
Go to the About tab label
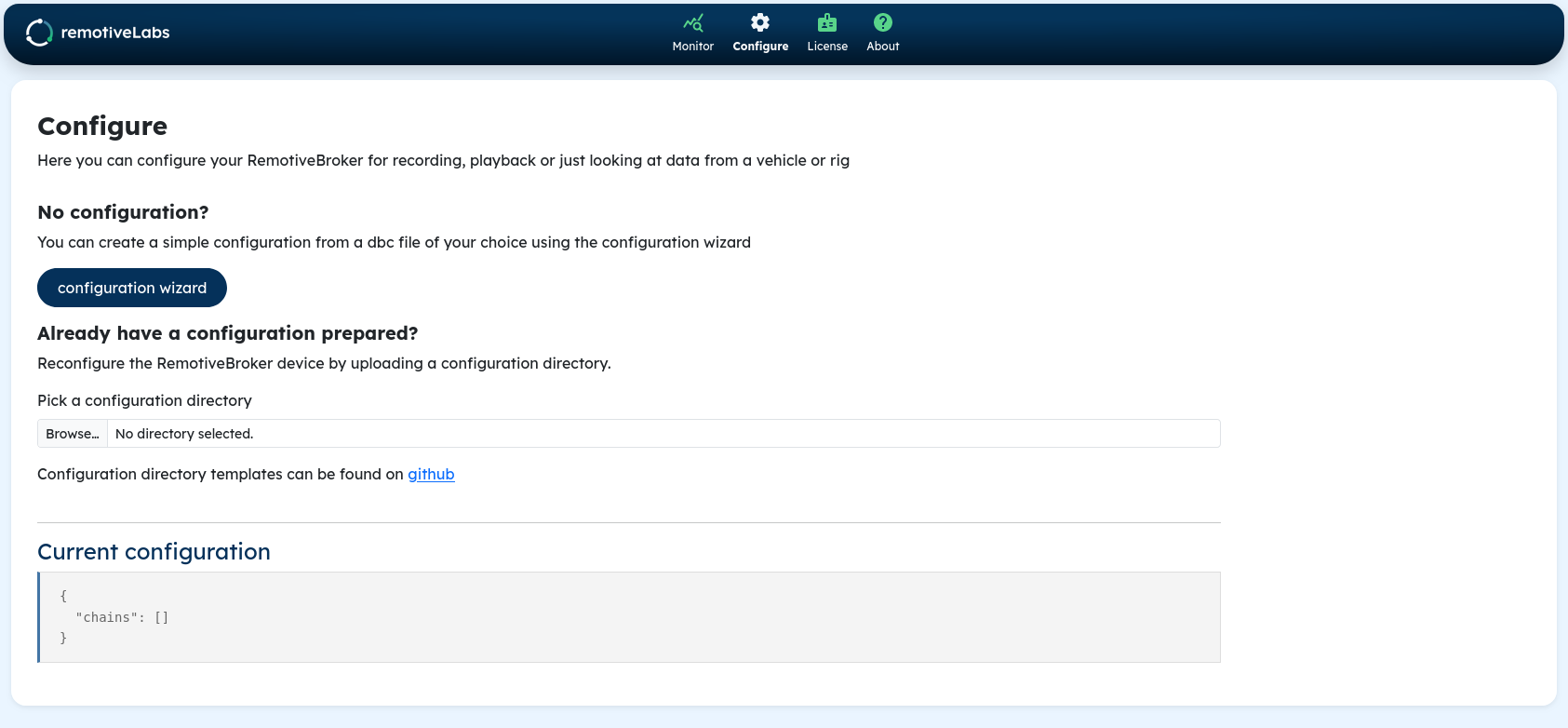tap(883, 47)
